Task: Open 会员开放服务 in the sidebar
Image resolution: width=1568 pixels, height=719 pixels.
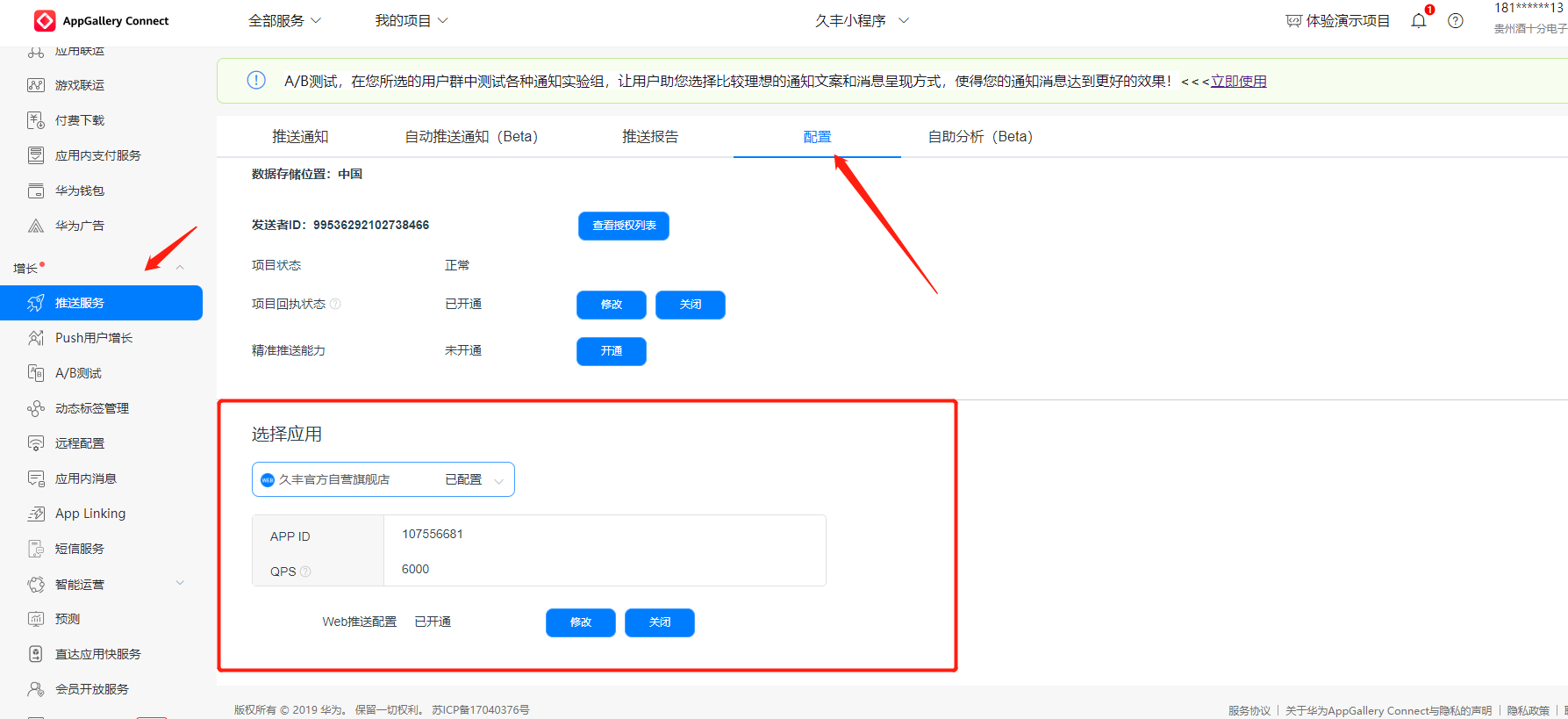Action: pyautogui.click(x=92, y=689)
